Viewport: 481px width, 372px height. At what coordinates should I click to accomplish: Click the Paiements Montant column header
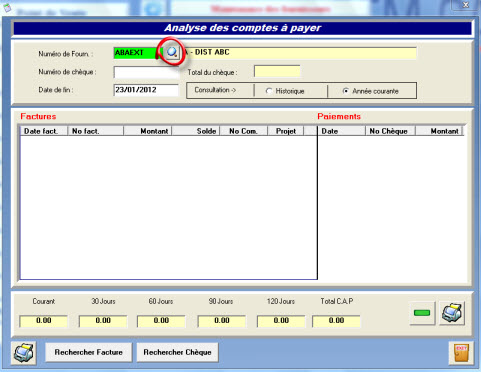click(440, 131)
